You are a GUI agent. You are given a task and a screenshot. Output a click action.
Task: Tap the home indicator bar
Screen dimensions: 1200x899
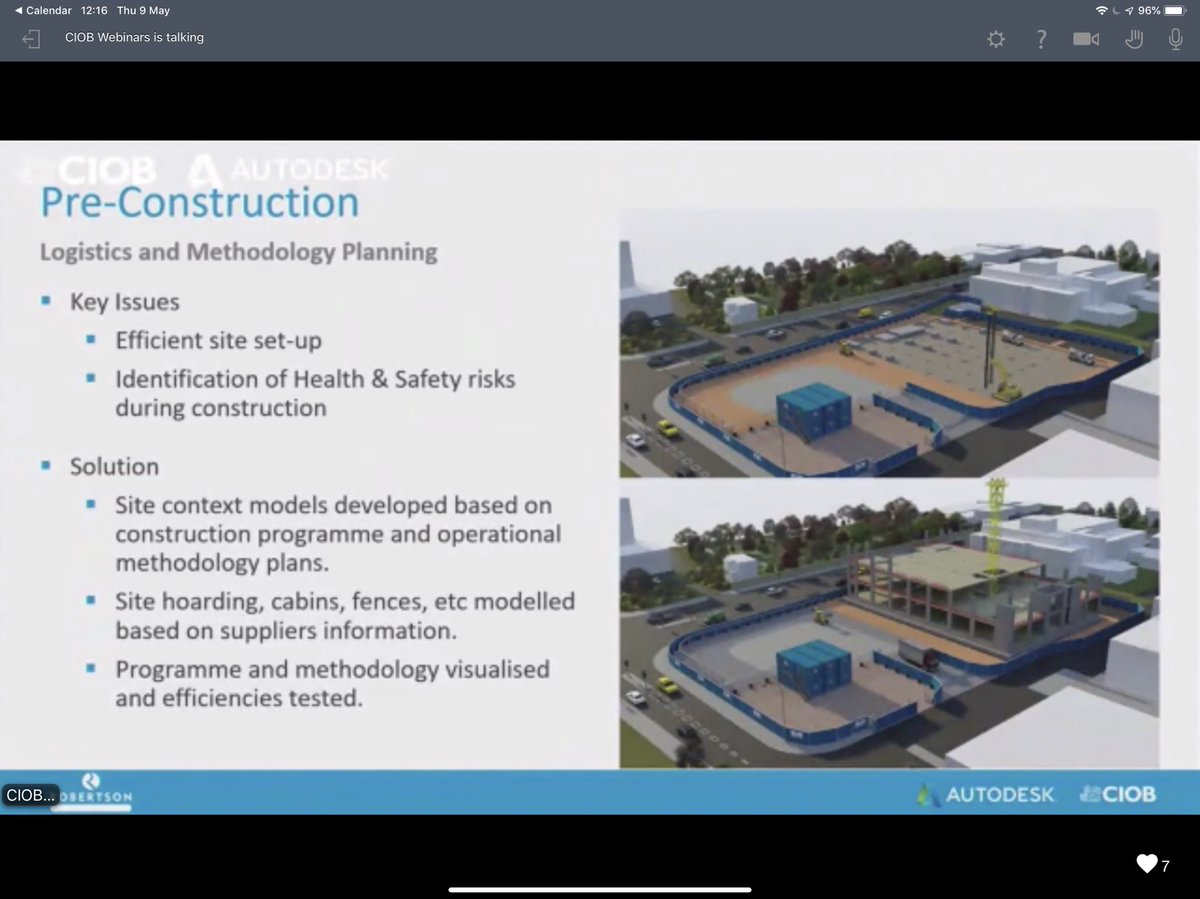point(599,889)
